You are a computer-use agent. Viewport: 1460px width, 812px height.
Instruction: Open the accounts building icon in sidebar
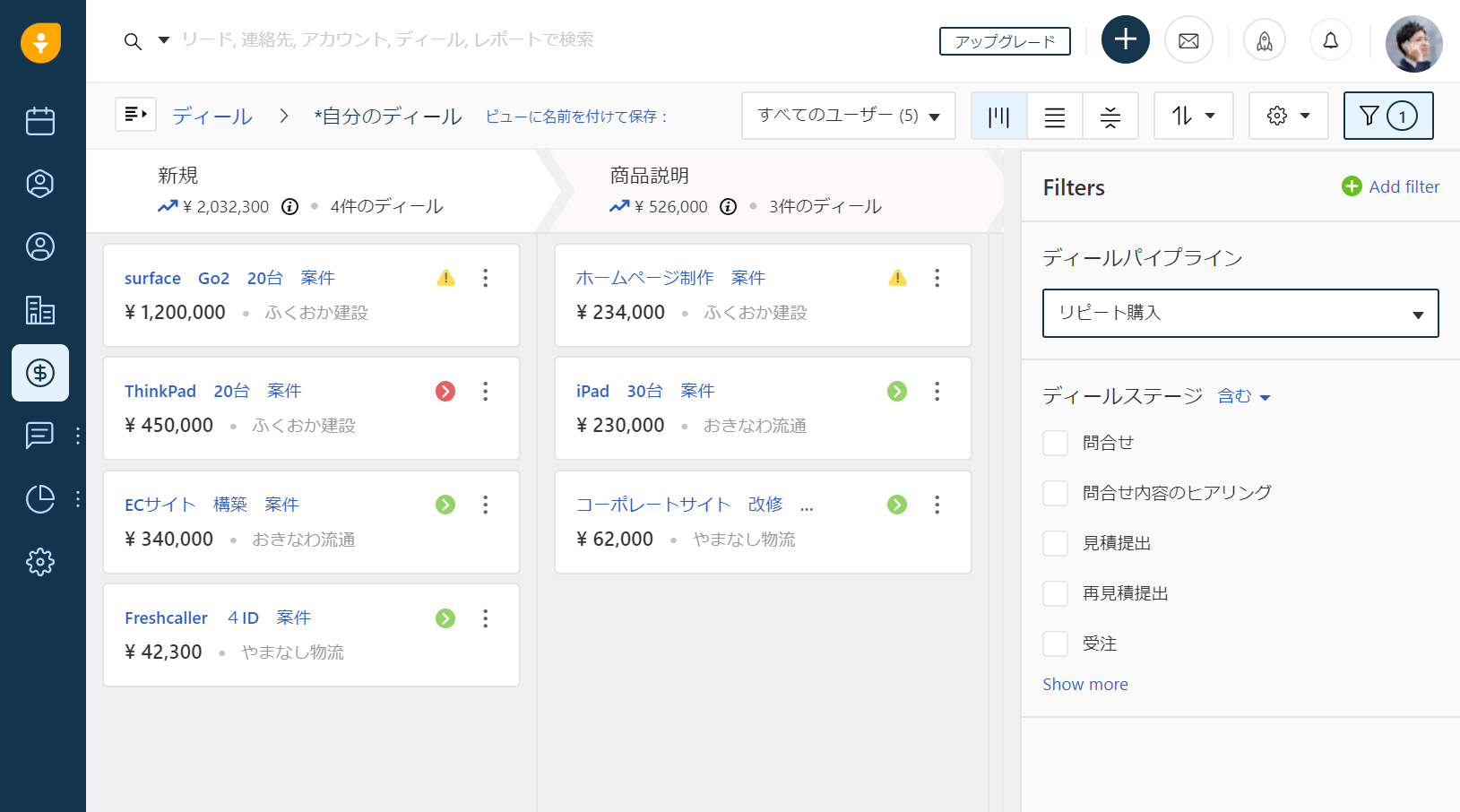tap(40, 310)
